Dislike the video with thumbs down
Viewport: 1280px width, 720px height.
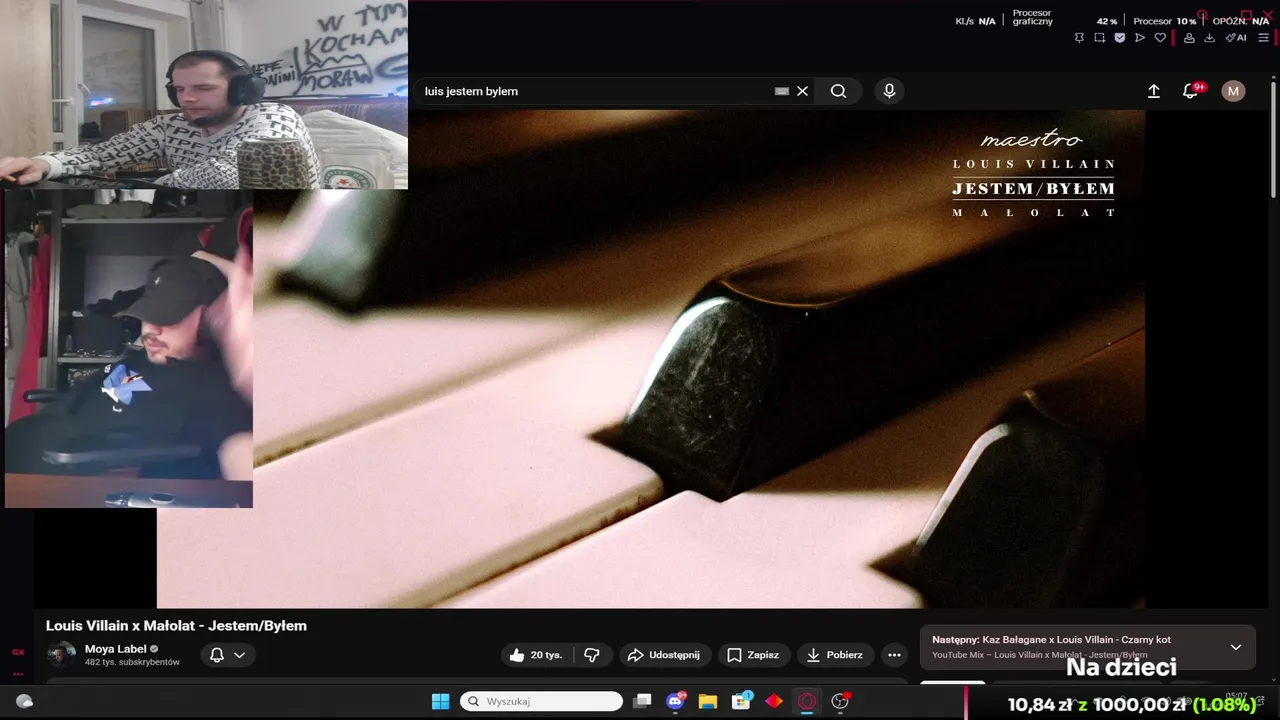coord(592,655)
